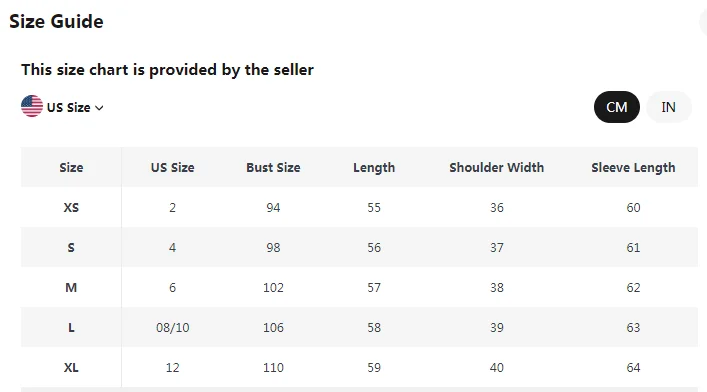Click the US Size column header
This screenshot has width=707, height=392.
[172, 167]
